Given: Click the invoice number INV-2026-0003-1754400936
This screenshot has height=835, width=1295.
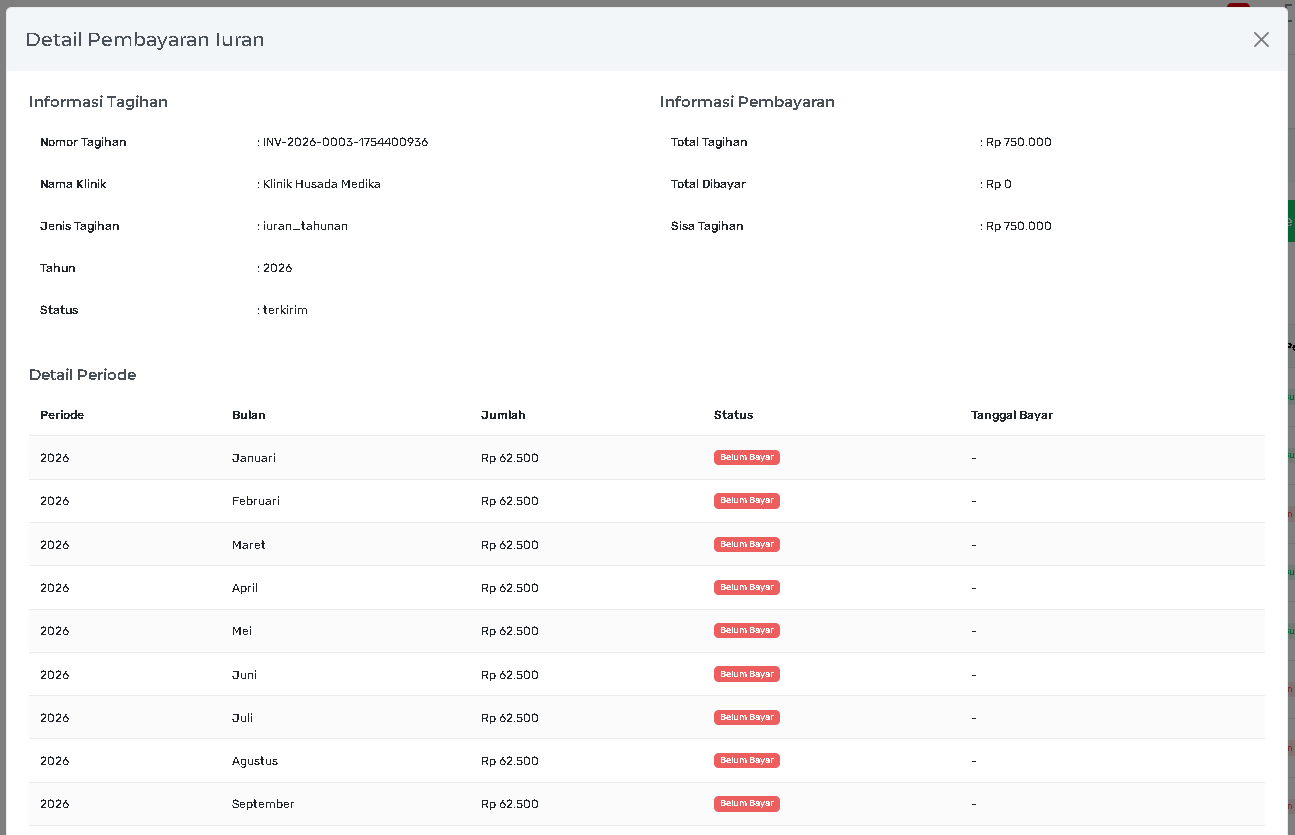Looking at the screenshot, I should (x=345, y=142).
